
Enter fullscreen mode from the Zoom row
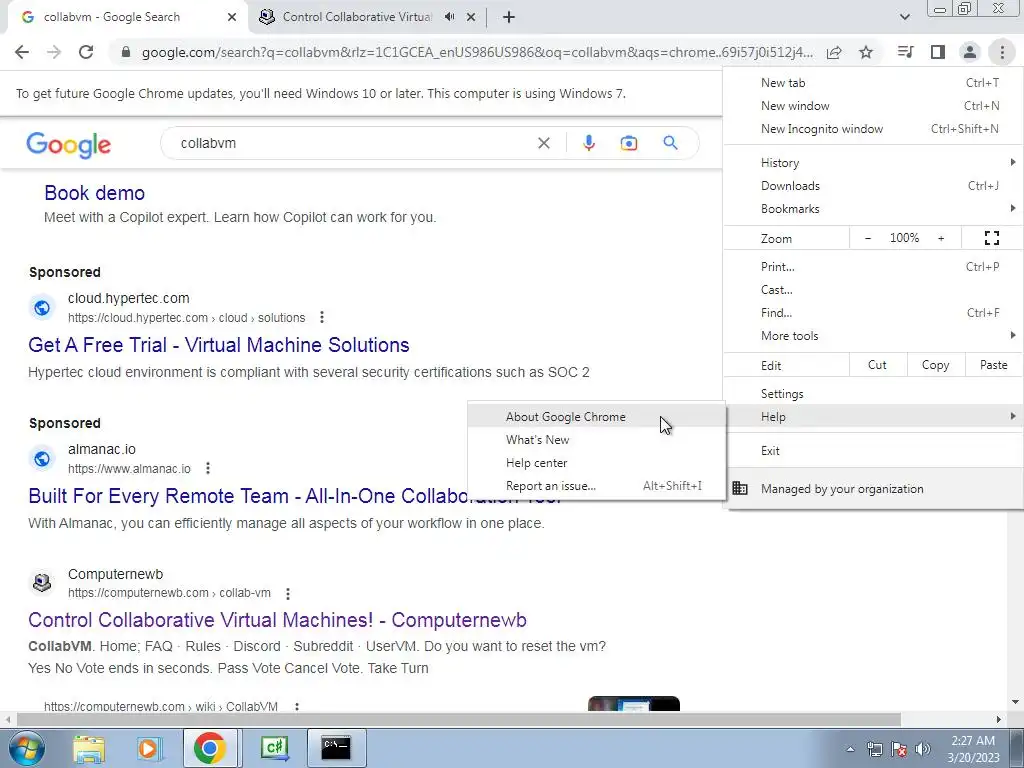[991, 238]
